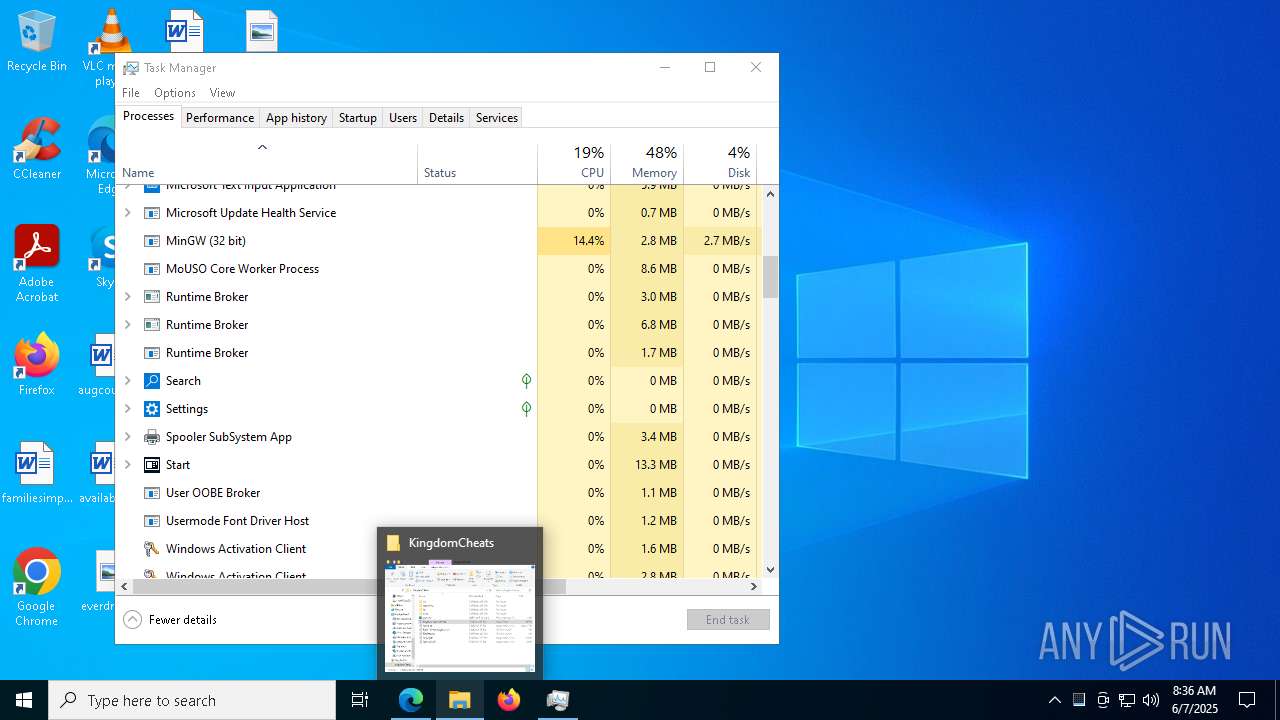Open the Options menu
The height and width of the screenshot is (720, 1280).
click(175, 93)
